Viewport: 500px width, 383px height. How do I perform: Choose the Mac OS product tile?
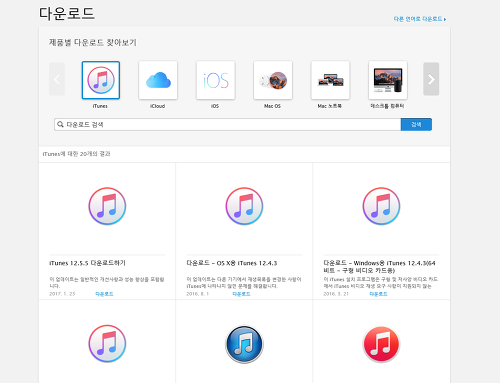coord(273,80)
